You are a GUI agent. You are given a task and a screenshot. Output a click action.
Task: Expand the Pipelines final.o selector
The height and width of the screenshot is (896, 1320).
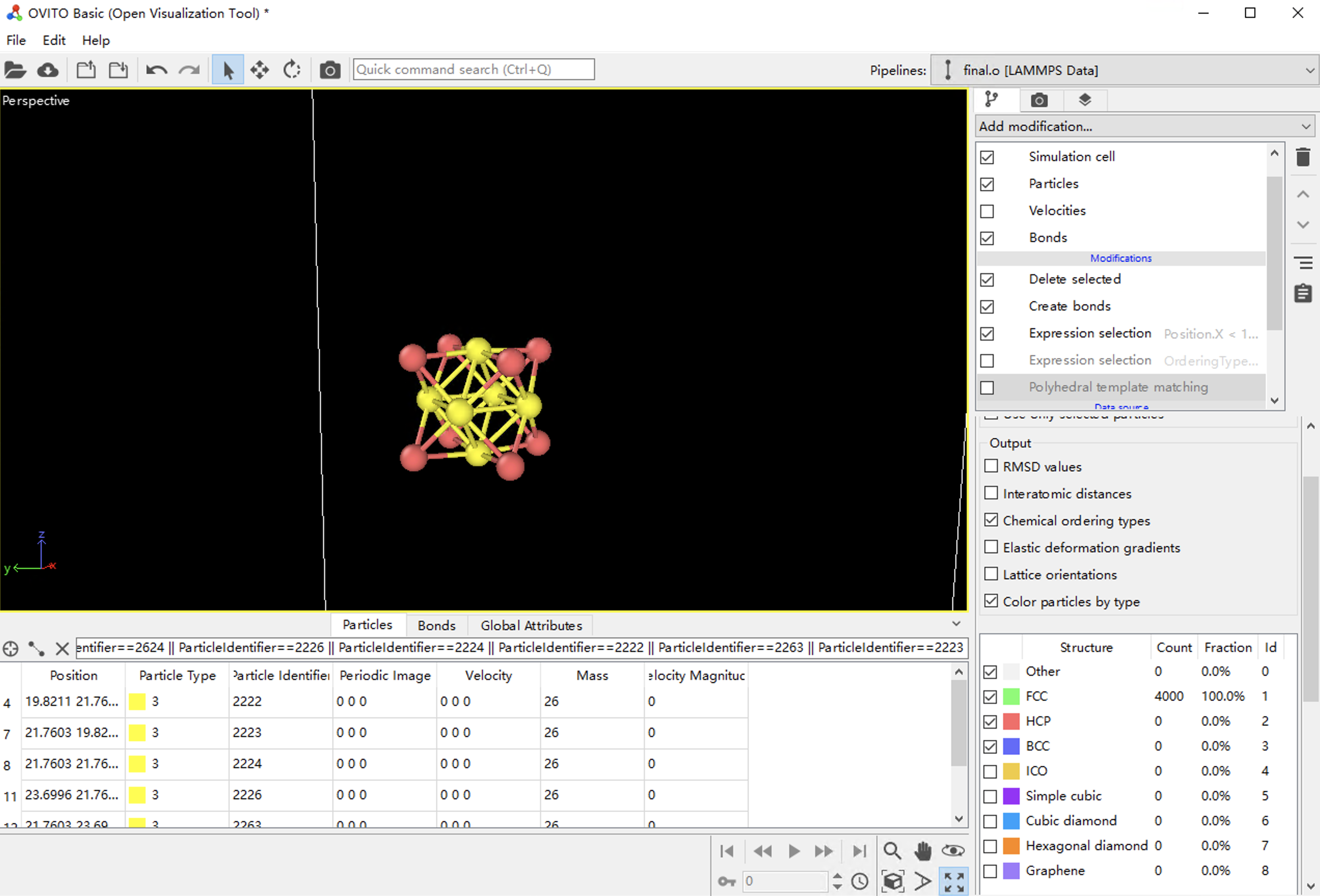(1125, 70)
